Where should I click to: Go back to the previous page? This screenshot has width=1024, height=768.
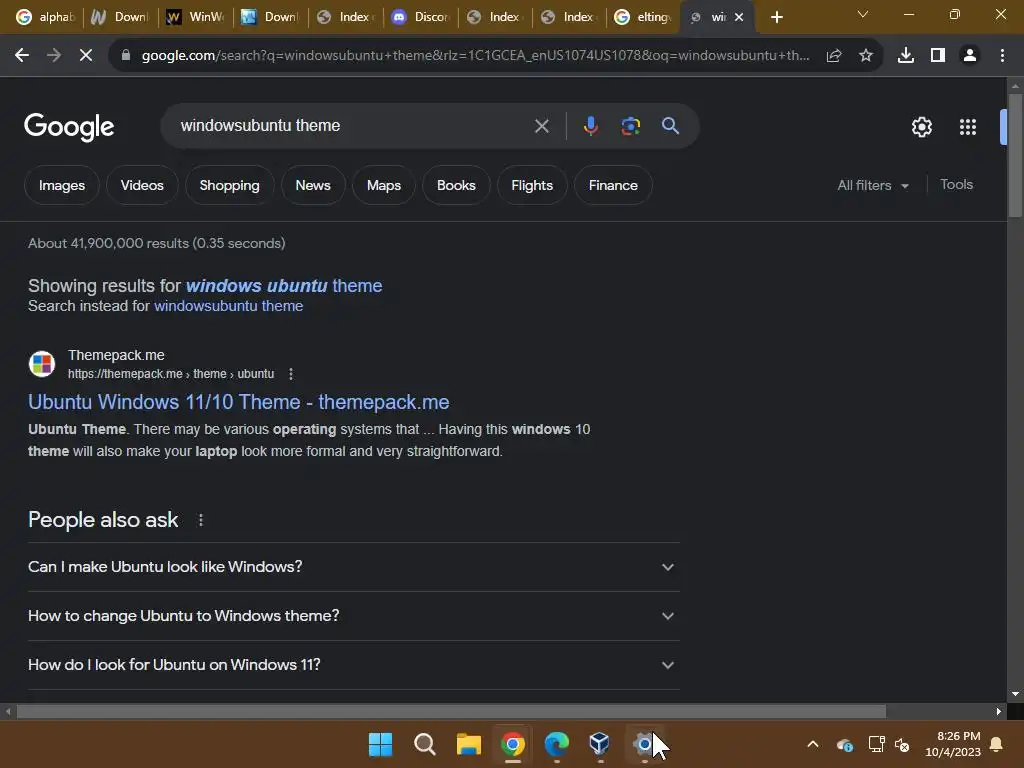point(22,56)
